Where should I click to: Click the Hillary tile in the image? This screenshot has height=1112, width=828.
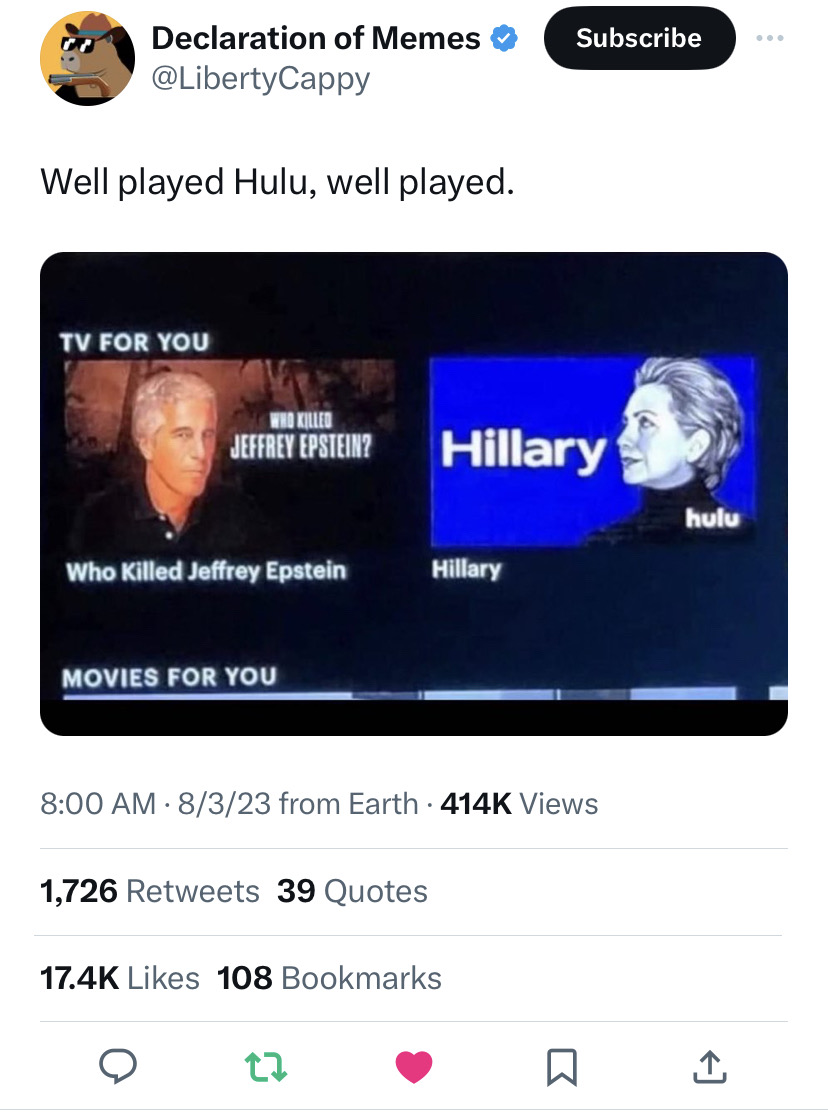pyautogui.click(x=592, y=452)
